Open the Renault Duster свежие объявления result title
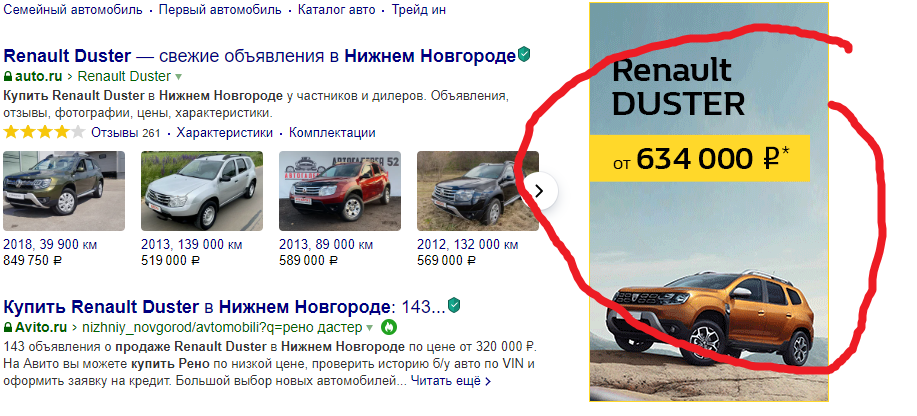917x416 pixels. pyautogui.click(x=260, y=56)
